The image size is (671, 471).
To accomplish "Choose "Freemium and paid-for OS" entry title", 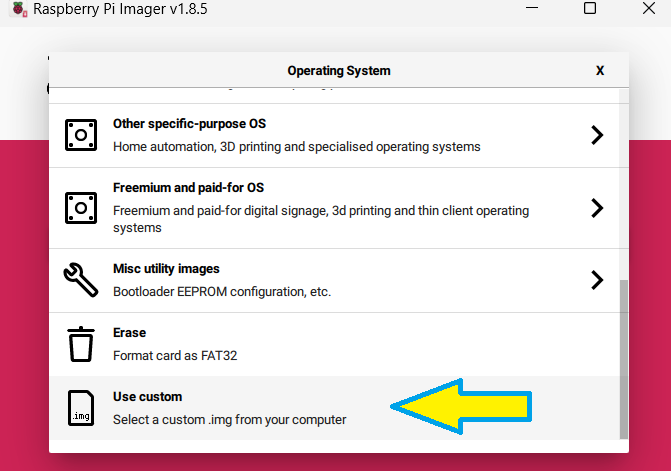I will [188, 188].
